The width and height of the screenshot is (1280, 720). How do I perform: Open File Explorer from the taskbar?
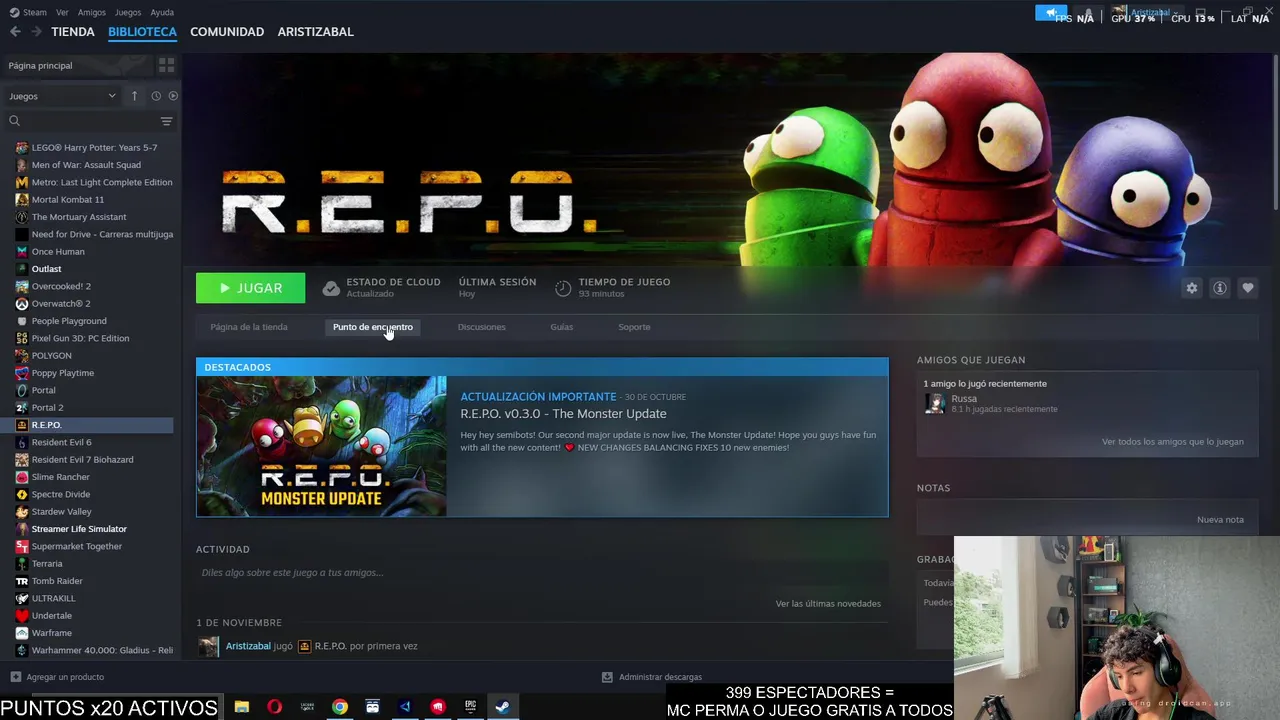coord(241,707)
